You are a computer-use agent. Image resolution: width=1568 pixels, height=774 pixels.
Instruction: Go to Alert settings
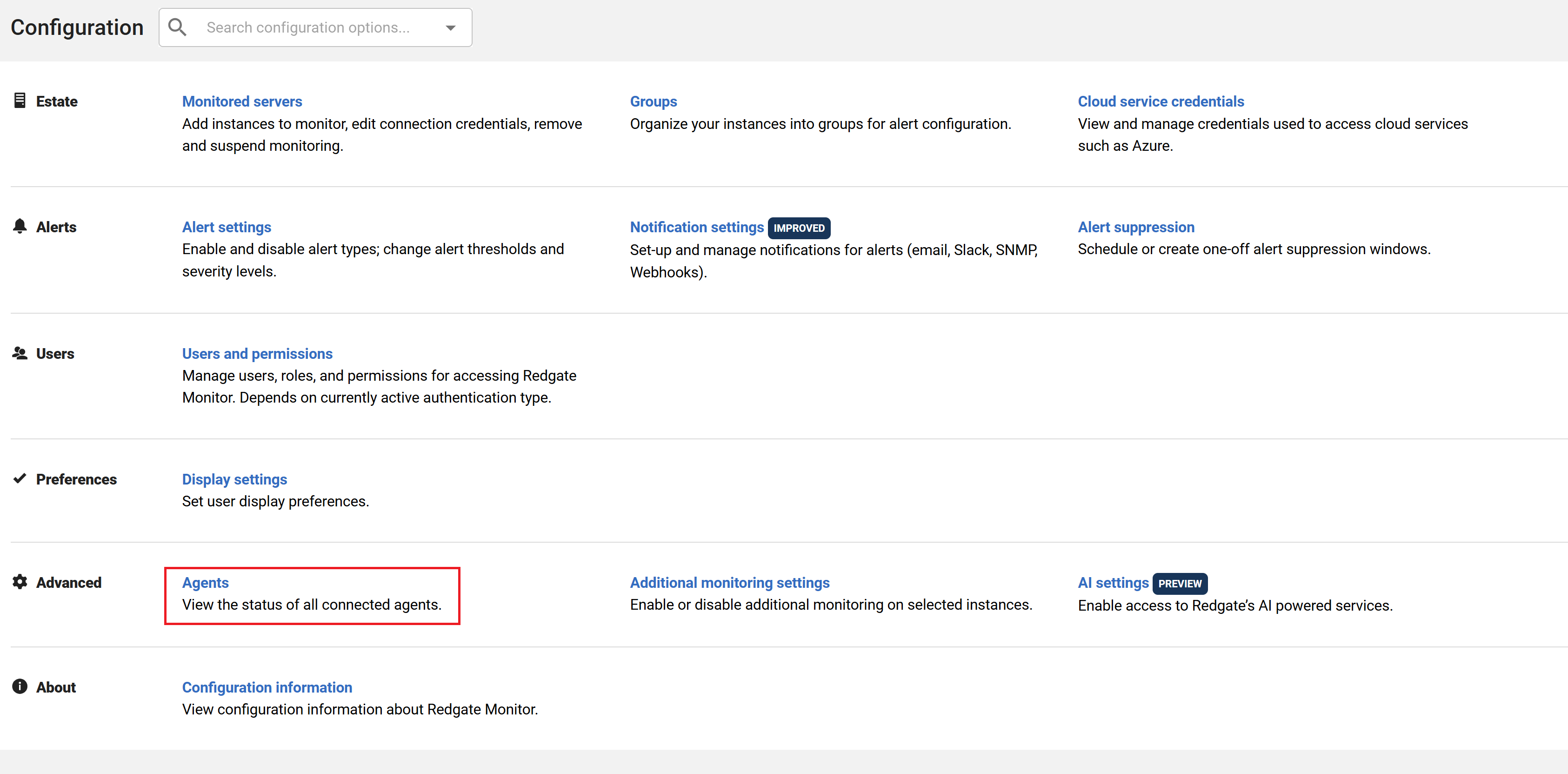pos(227,227)
